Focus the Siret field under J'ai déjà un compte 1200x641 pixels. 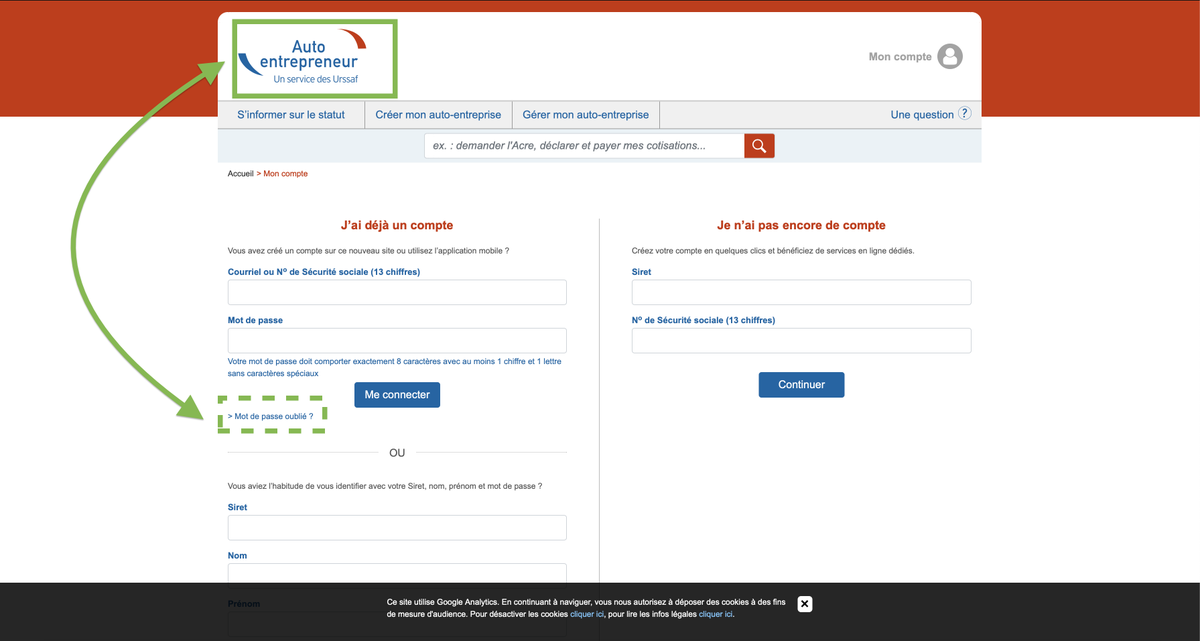(x=397, y=528)
